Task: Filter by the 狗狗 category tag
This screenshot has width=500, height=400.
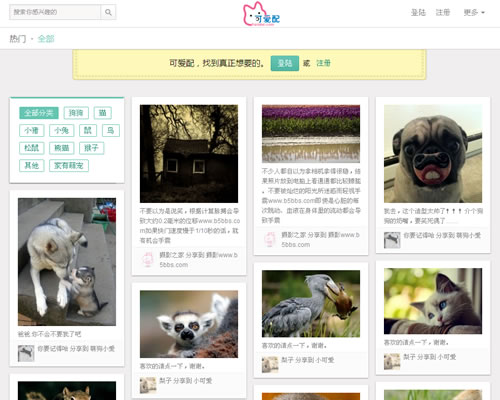Action: coord(76,113)
